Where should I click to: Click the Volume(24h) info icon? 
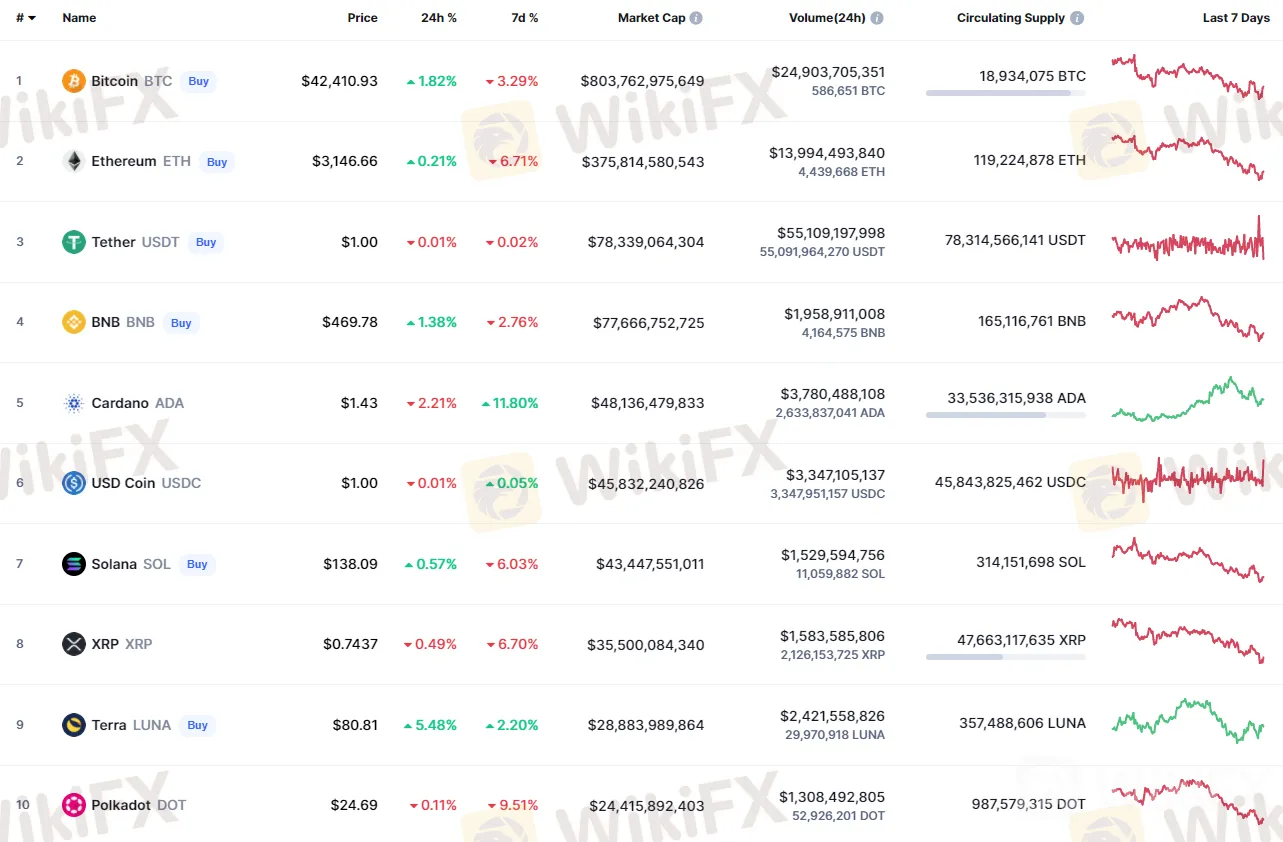pyautogui.click(x=877, y=18)
